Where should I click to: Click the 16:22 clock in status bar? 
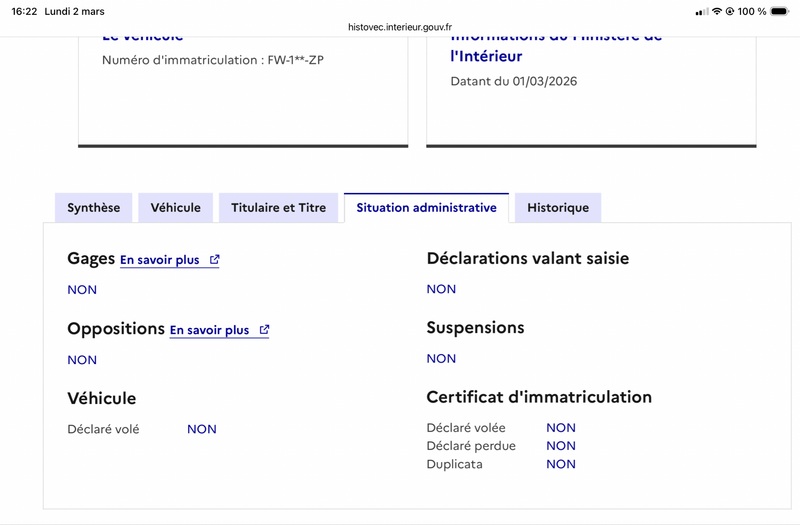[x=27, y=11]
